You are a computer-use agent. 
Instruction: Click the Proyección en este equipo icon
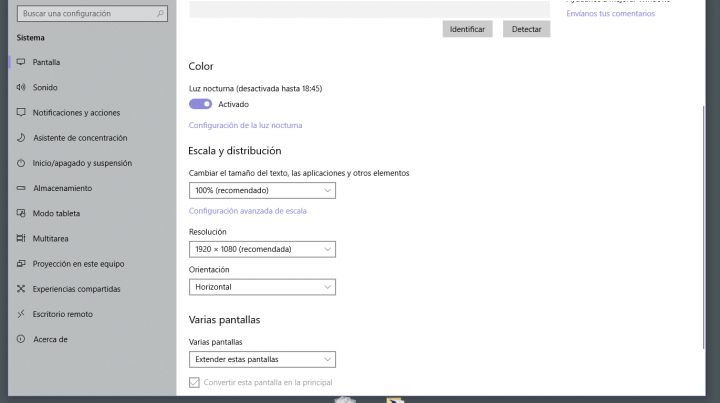21,263
